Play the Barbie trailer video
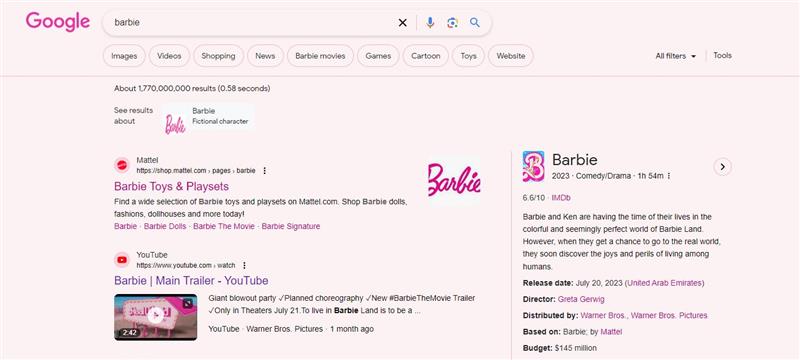The height and width of the screenshot is (360, 800). point(156,316)
